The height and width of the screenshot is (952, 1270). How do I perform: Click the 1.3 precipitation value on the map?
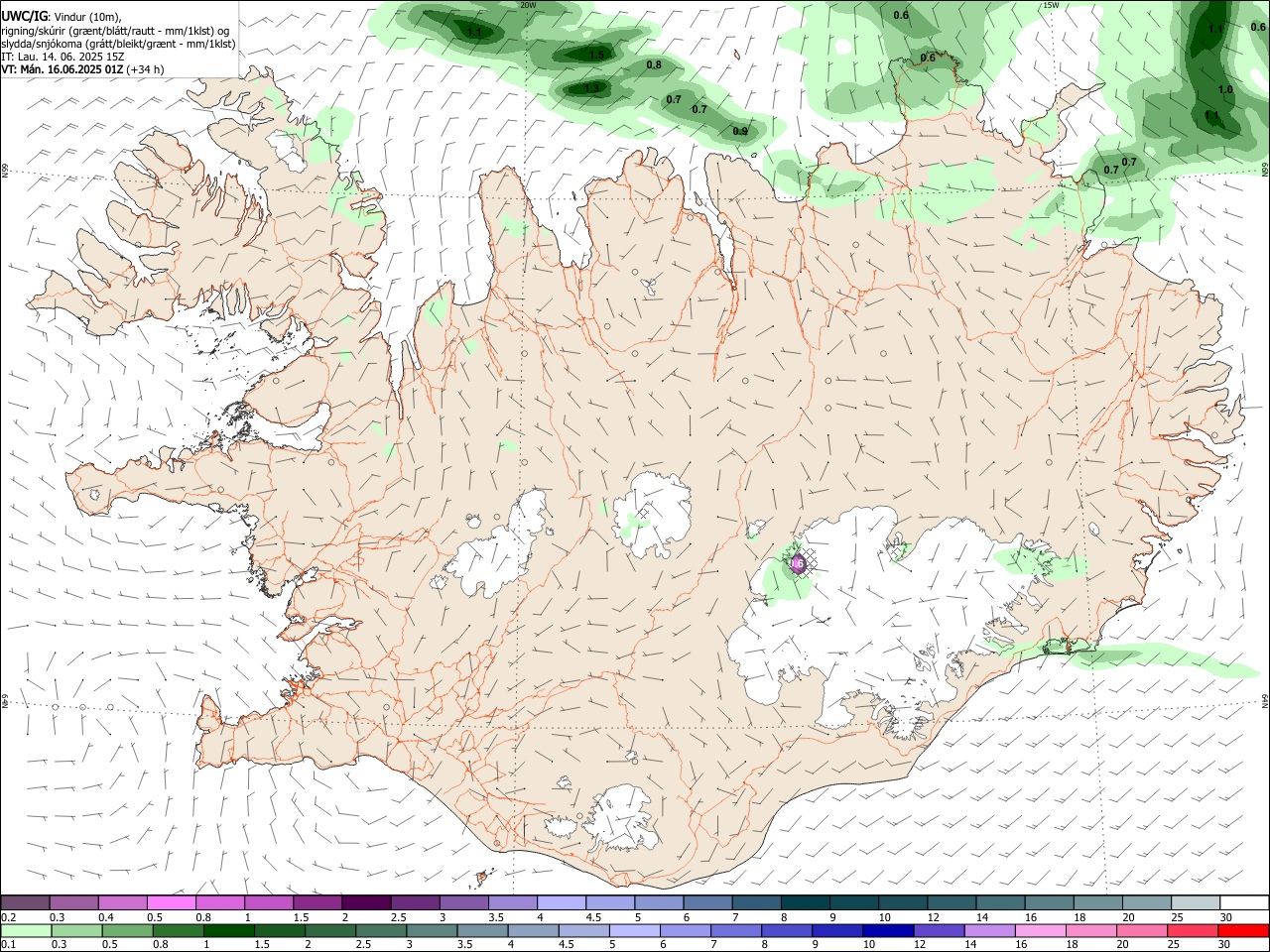pyautogui.click(x=591, y=88)
